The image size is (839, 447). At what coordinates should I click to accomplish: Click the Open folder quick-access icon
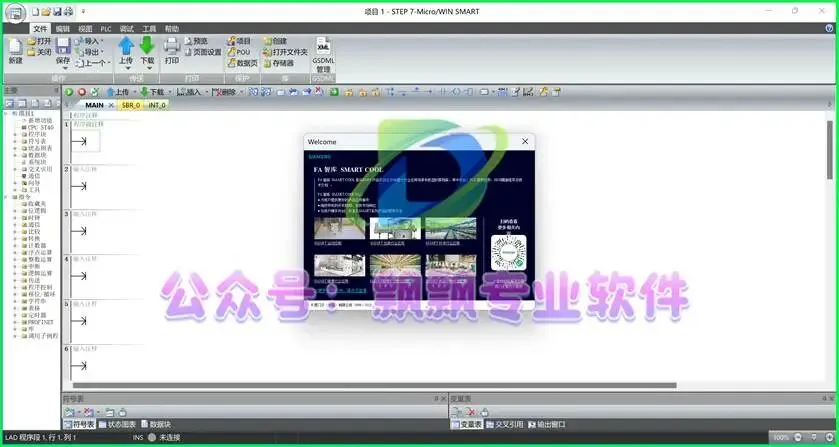(46, 11)
